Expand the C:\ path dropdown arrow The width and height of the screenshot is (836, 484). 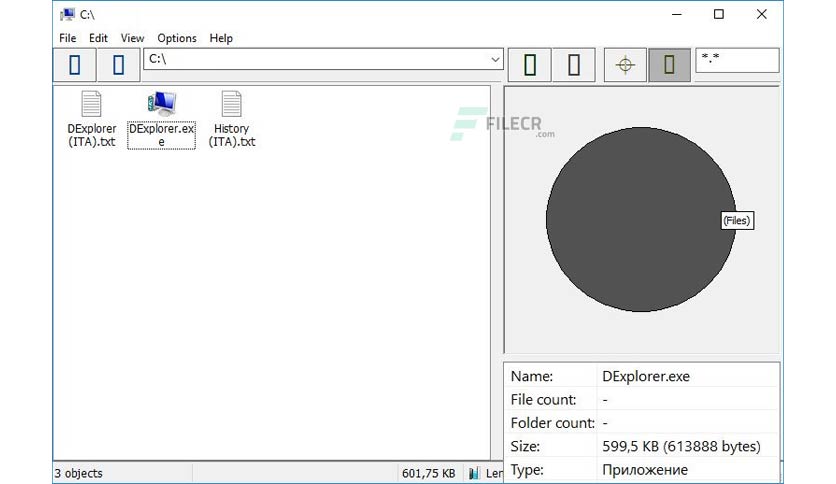point(495,59)
